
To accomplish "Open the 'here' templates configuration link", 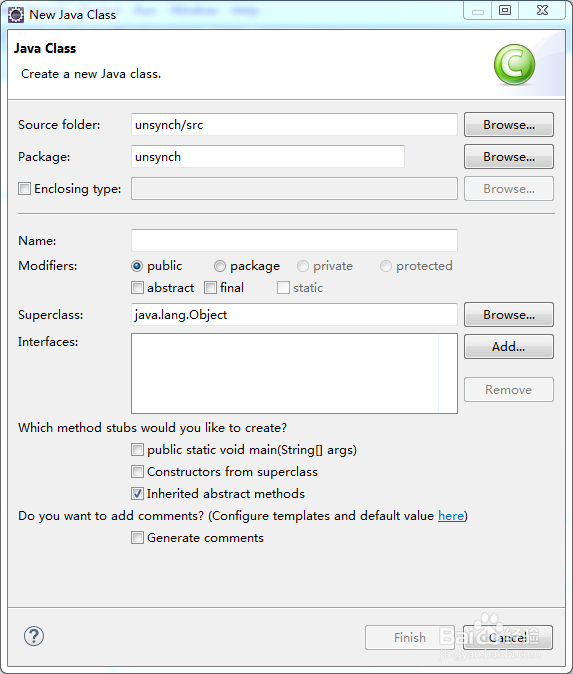I will tap(451, 515).
